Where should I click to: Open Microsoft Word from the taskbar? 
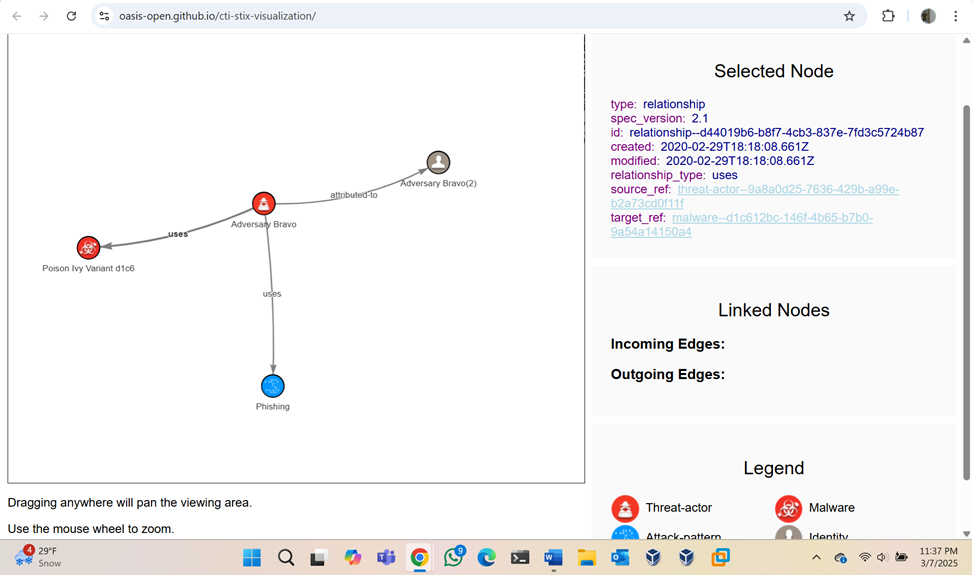pyautogui.click(x=553, y=558)
